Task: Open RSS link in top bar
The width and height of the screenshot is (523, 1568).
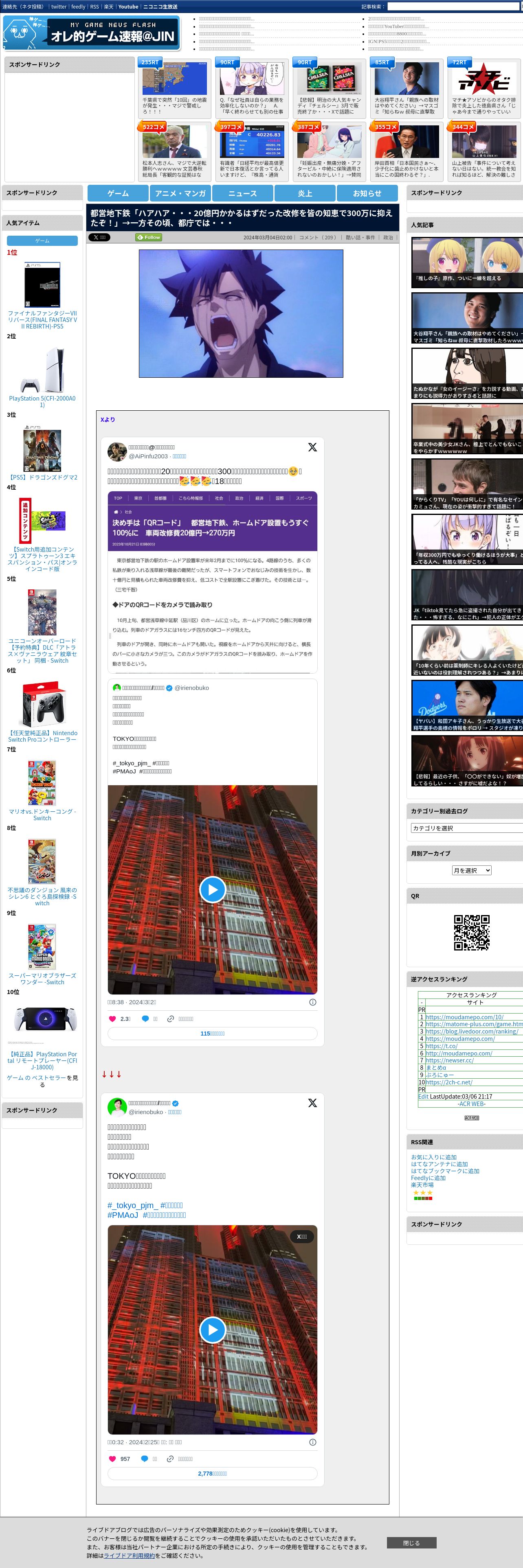Action: point(94,7)
